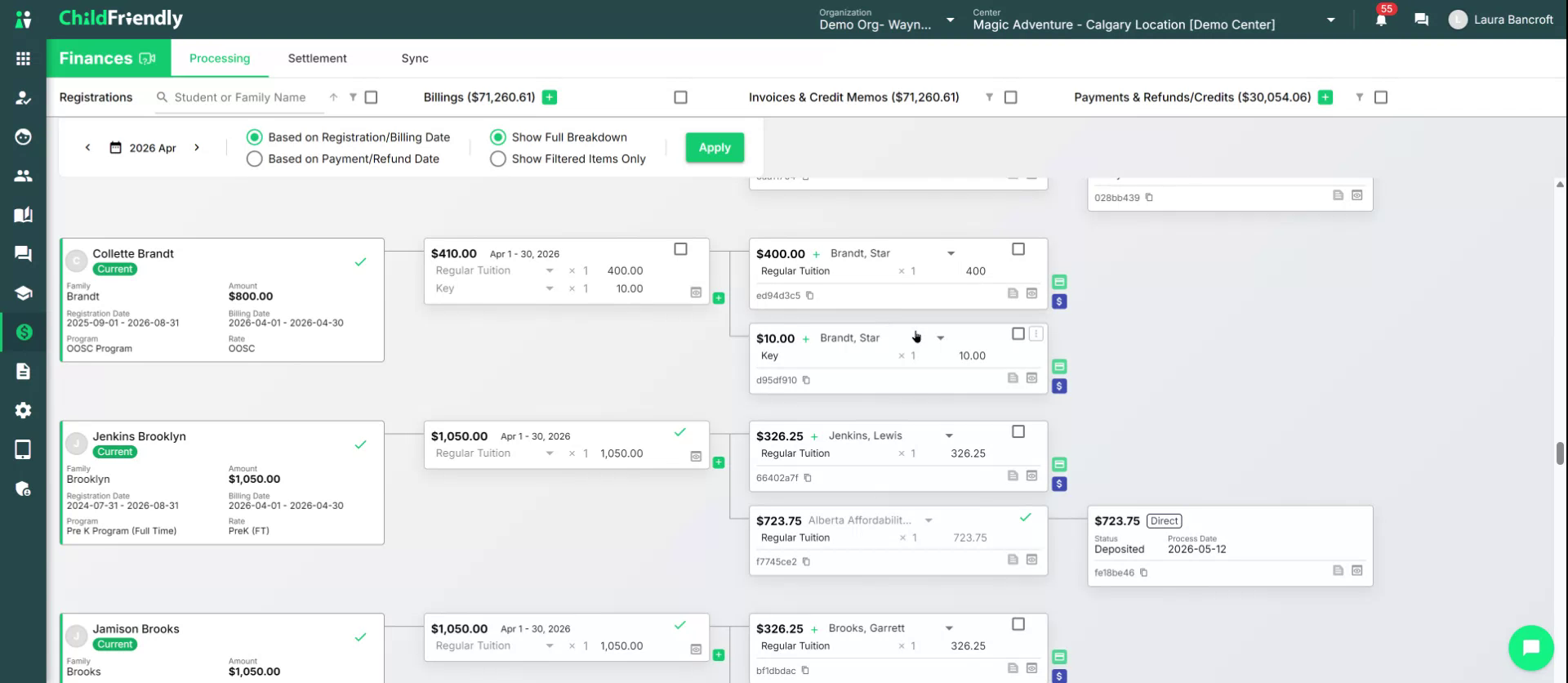Image resolution: width=1568 pixels, height=683 pixels.
Task: Open the document icon in sidebar
Action: click(23, 372)
